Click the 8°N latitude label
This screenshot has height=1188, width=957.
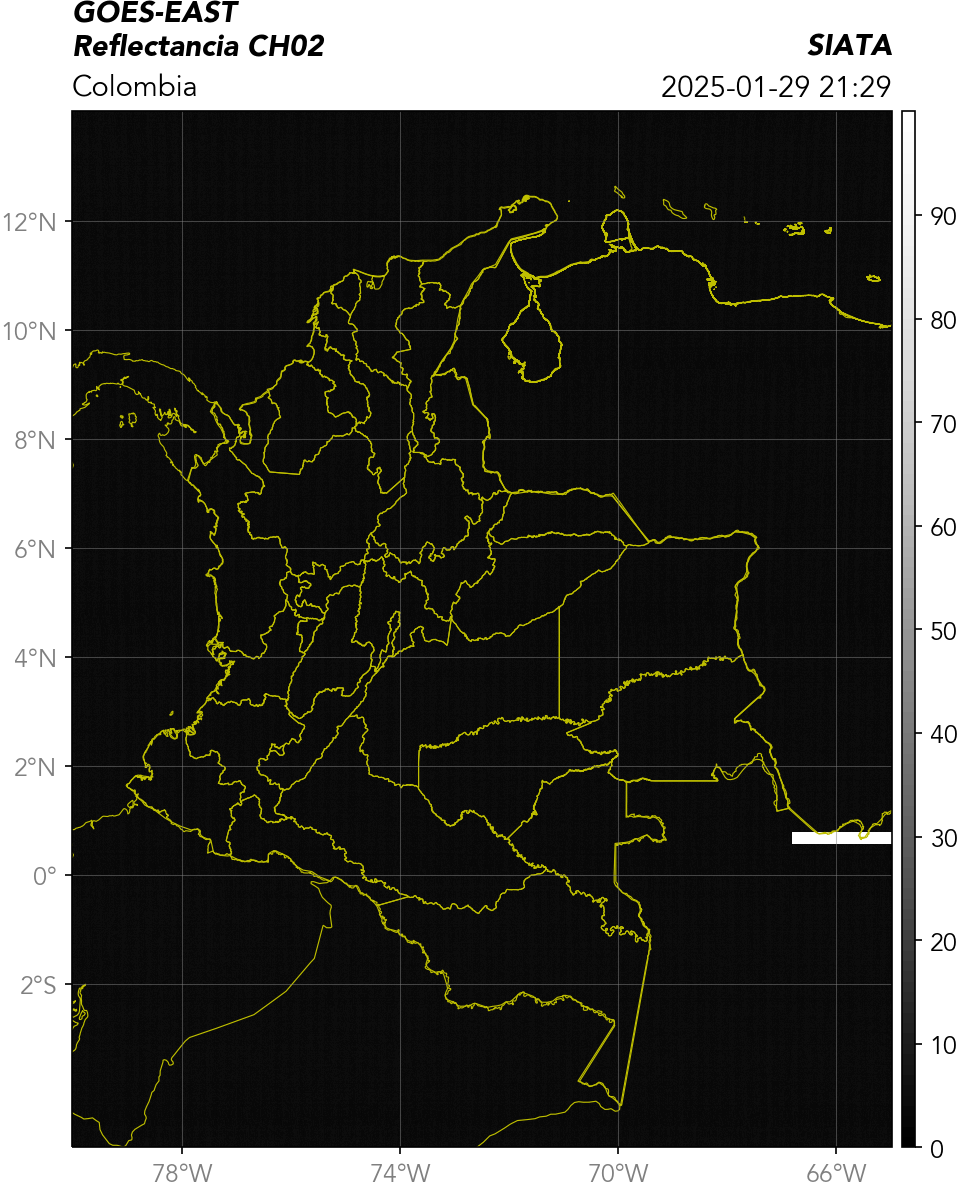pyautogui.click(x=35, y=440)
